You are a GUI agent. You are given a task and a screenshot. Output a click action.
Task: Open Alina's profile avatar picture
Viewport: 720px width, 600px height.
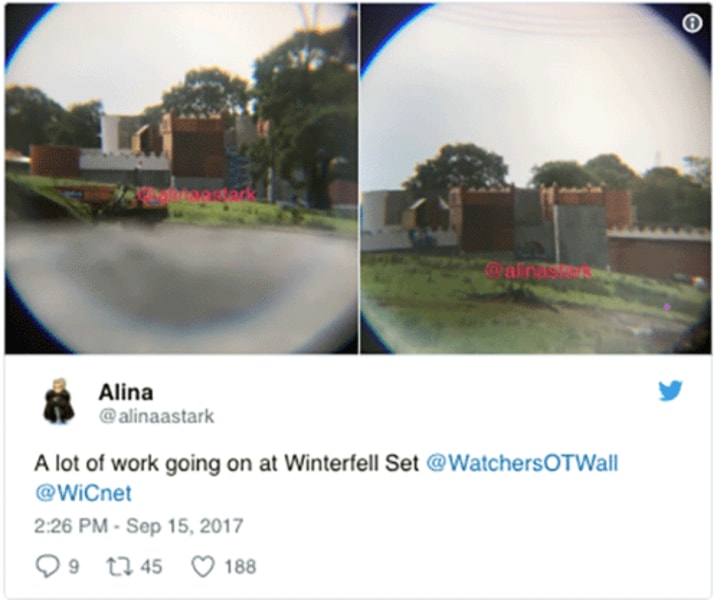(x=59, y=402)
